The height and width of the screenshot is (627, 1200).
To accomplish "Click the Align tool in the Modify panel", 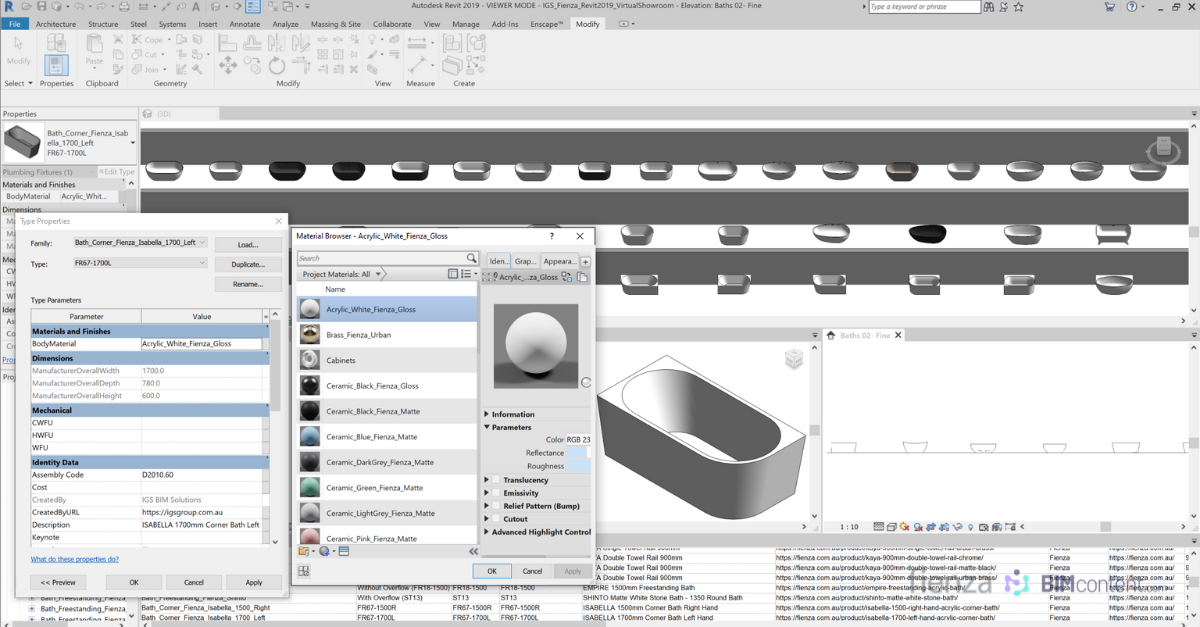I will (x=227, y=41).
